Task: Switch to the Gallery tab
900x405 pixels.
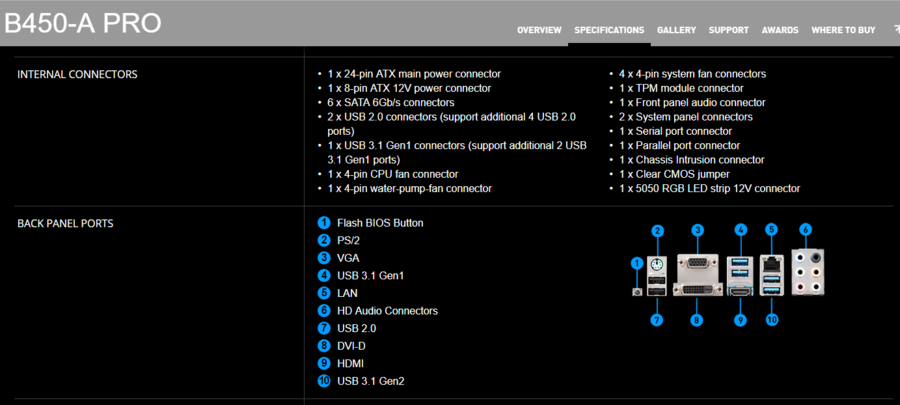Action: [676, 30]
